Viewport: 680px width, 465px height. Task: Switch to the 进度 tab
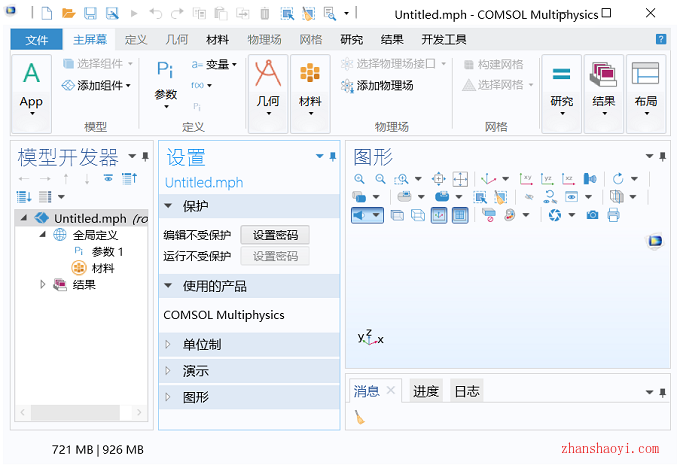click(426, 391)
